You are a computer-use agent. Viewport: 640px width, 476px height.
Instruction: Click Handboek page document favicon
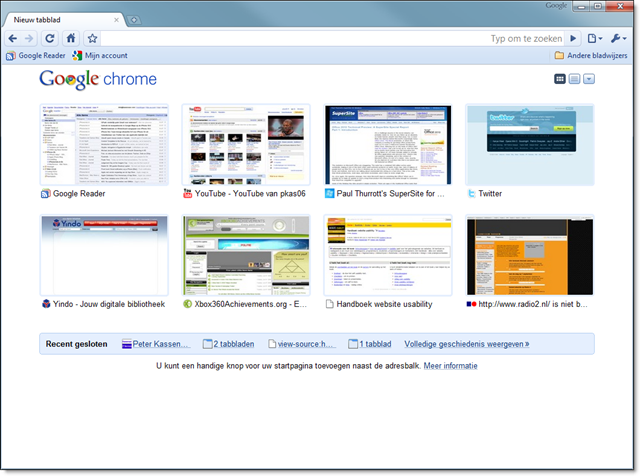pos(329,304)
